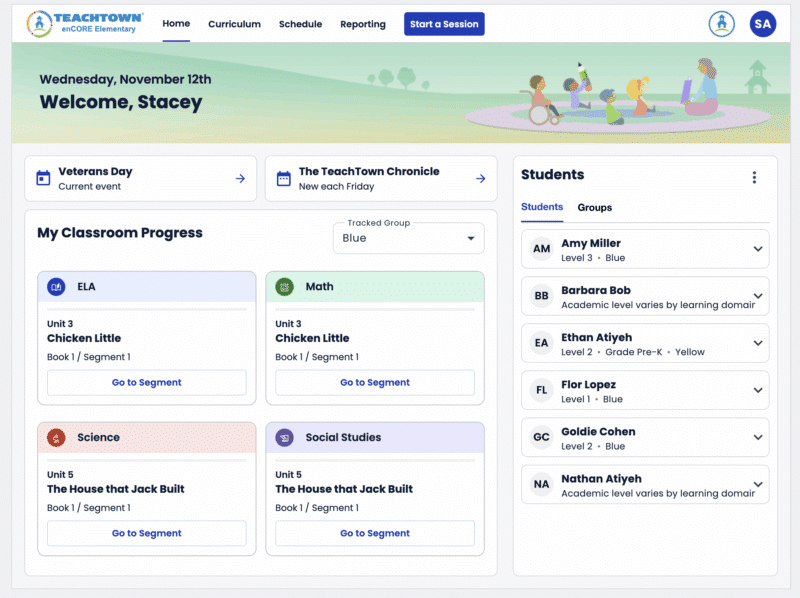Switch to the Groups tab
Viewport: 800px width, 598px height.
(595, 207)
